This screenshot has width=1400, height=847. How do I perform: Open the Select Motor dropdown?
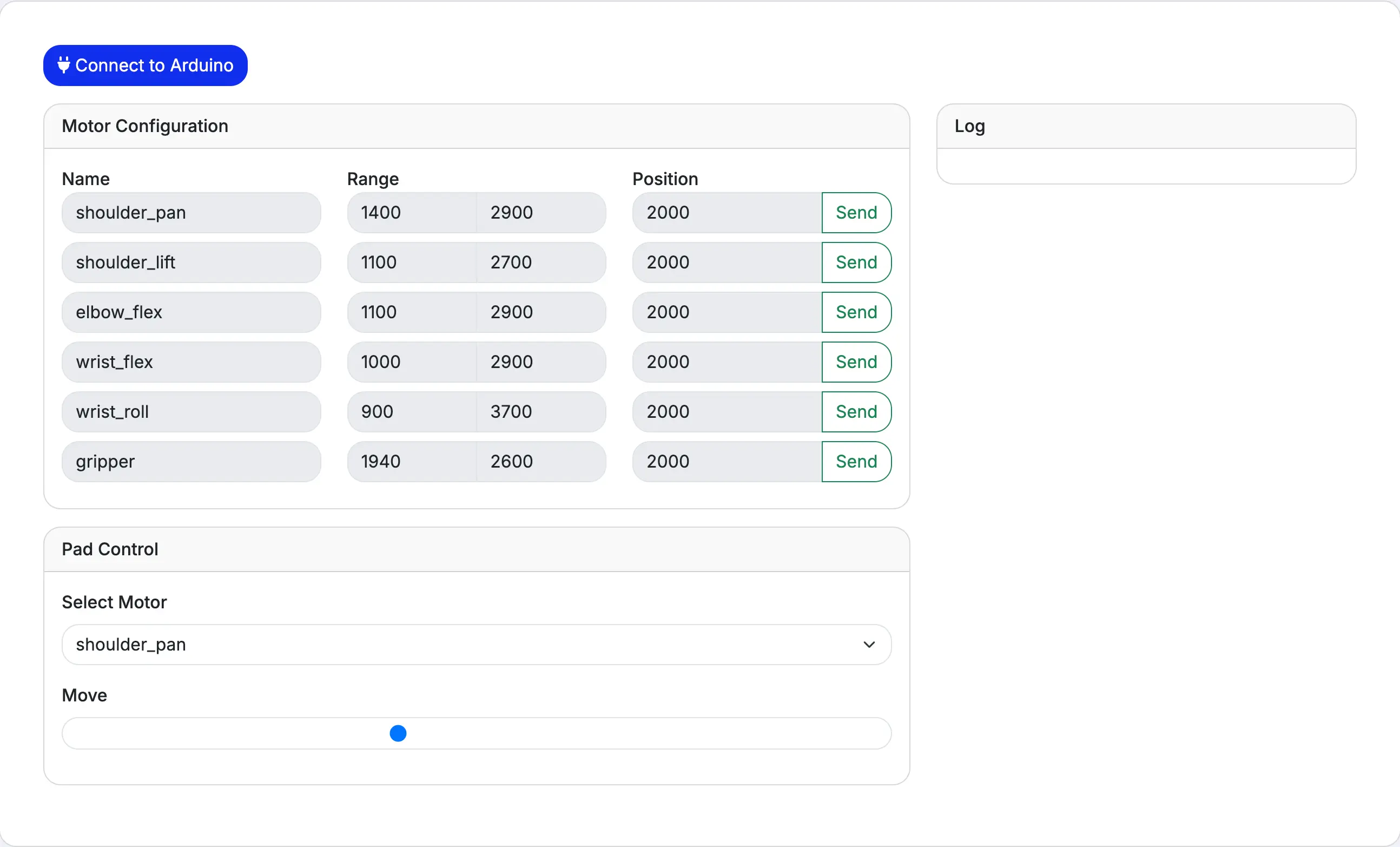[x=476, y=644]
